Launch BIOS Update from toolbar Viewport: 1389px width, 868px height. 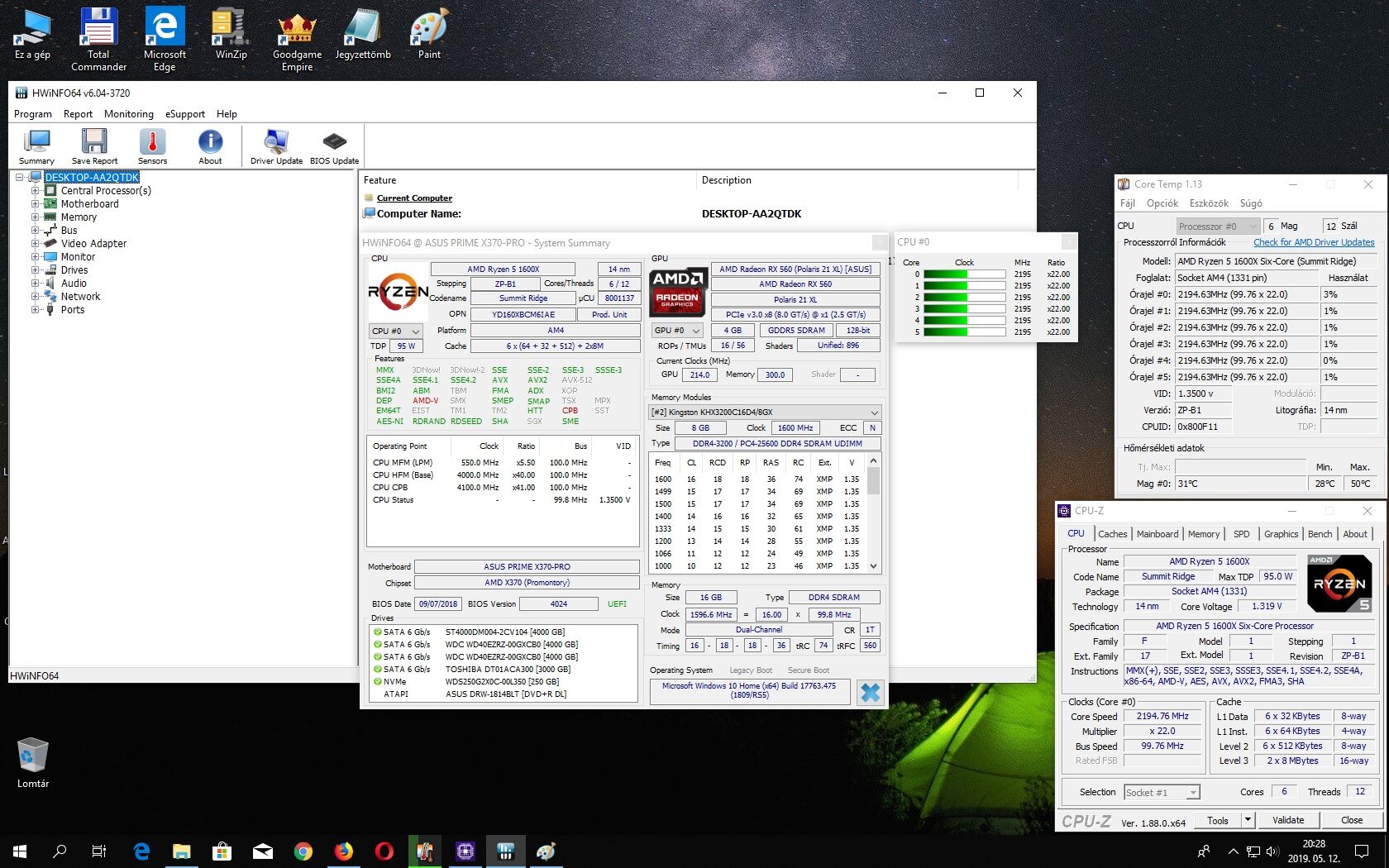[x=334, y=146]
